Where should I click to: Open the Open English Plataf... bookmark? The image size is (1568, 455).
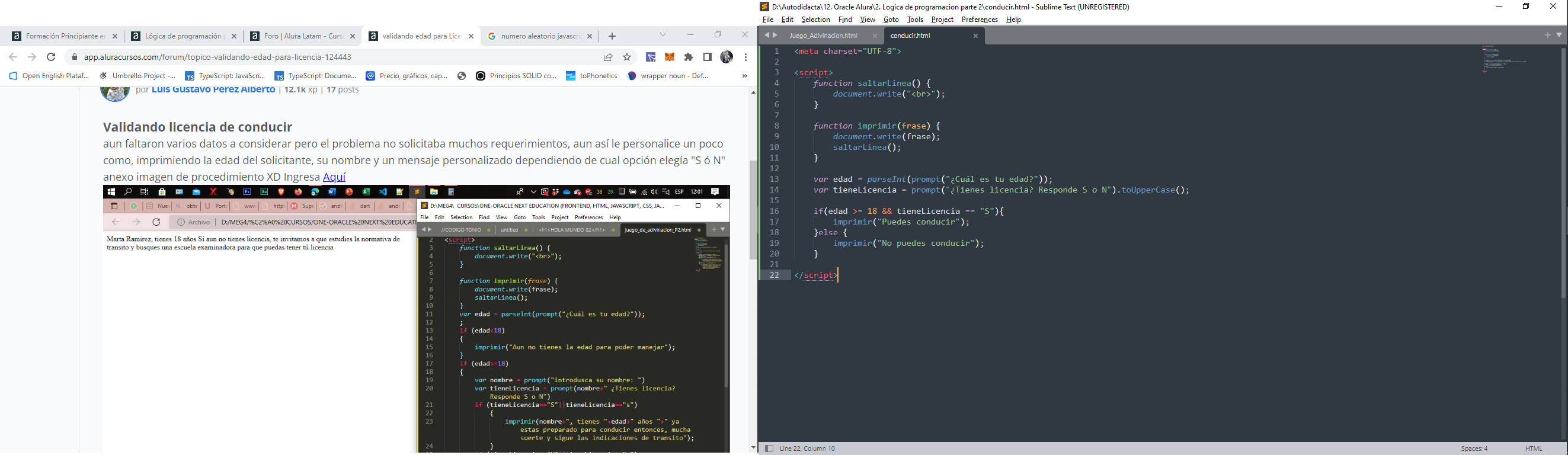pyautogui.click(x=49, y=76)
